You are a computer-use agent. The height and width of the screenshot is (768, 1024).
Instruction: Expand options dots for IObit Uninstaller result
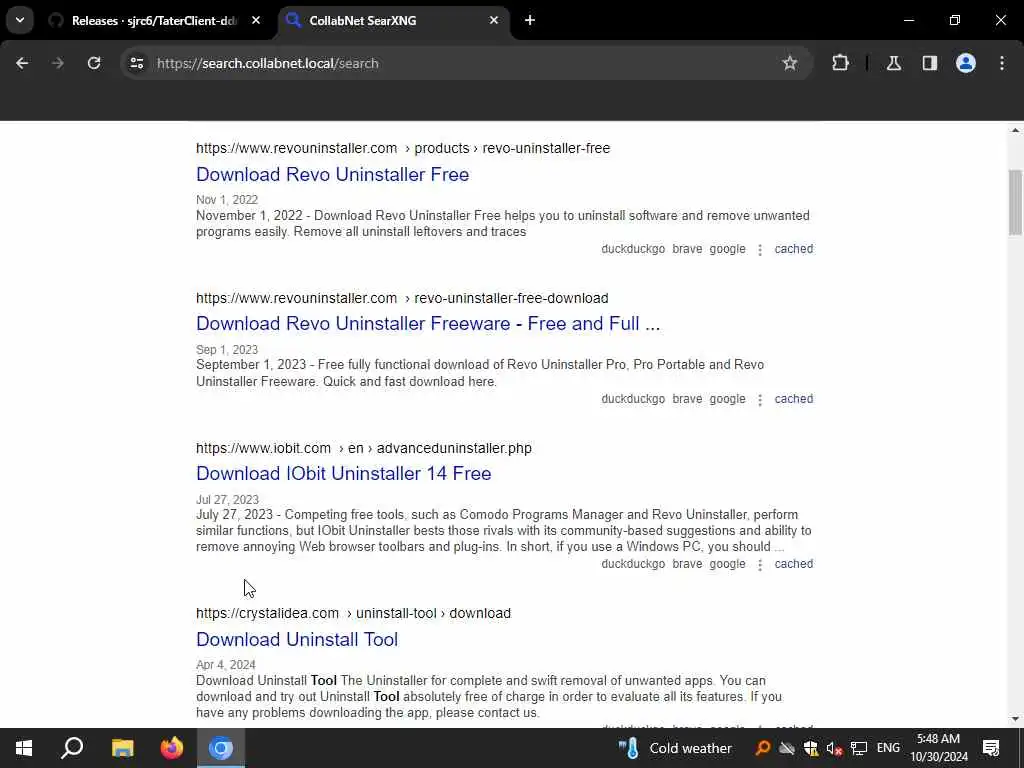click(760, 565)
